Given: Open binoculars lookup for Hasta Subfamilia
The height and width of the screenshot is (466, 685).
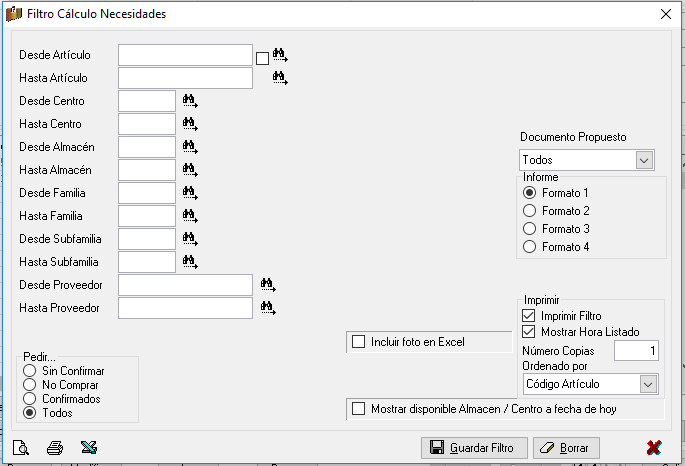Looking at the screenshot, I should [x=190, y=262].
